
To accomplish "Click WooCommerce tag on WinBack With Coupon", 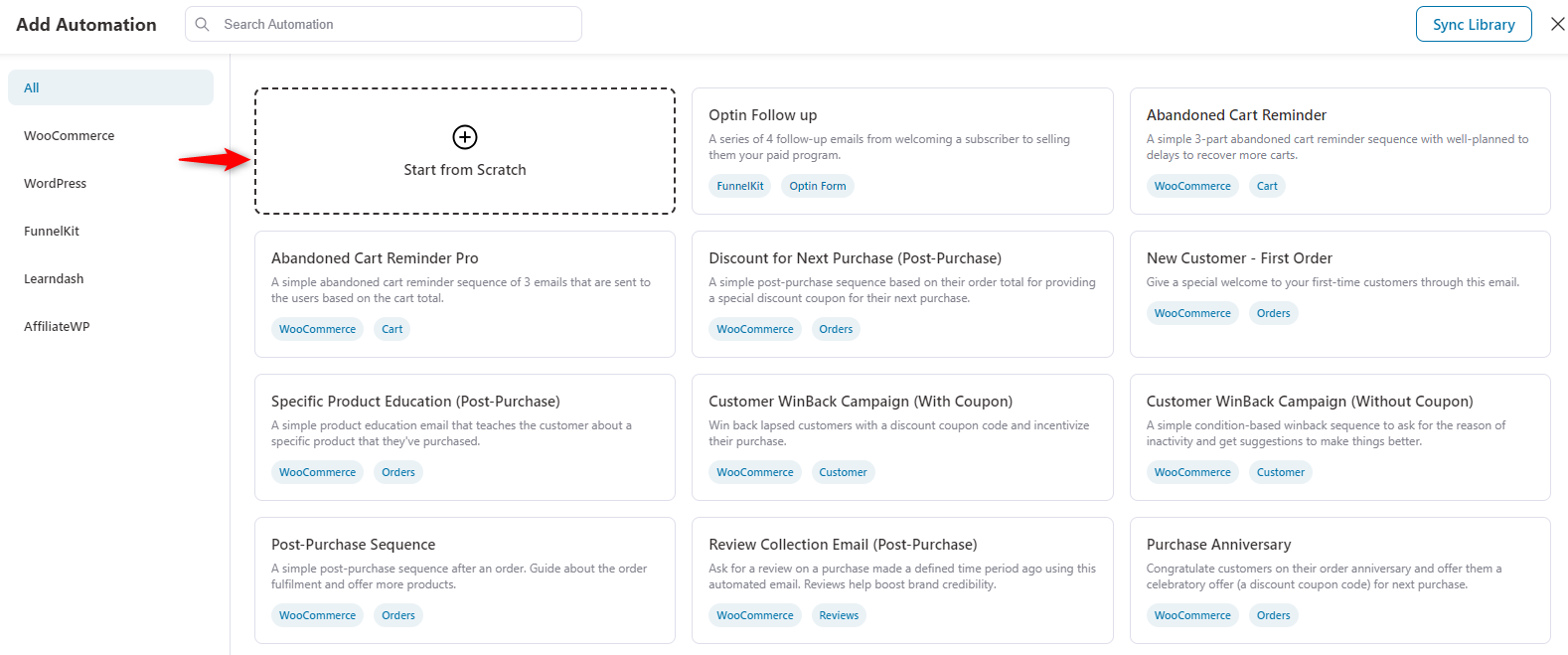I will (755, 472).
